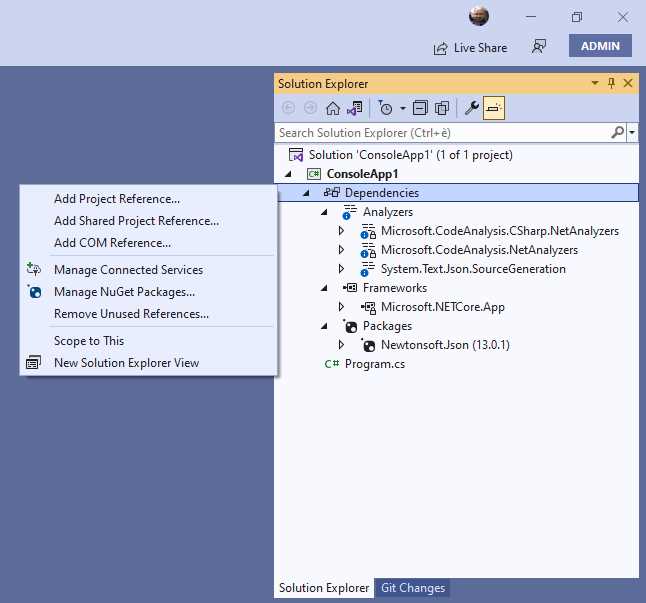This screenshot has height=603, width=646.
Task: Expand Microsoft.NETCore.App node
Action: tap(341, 306)
